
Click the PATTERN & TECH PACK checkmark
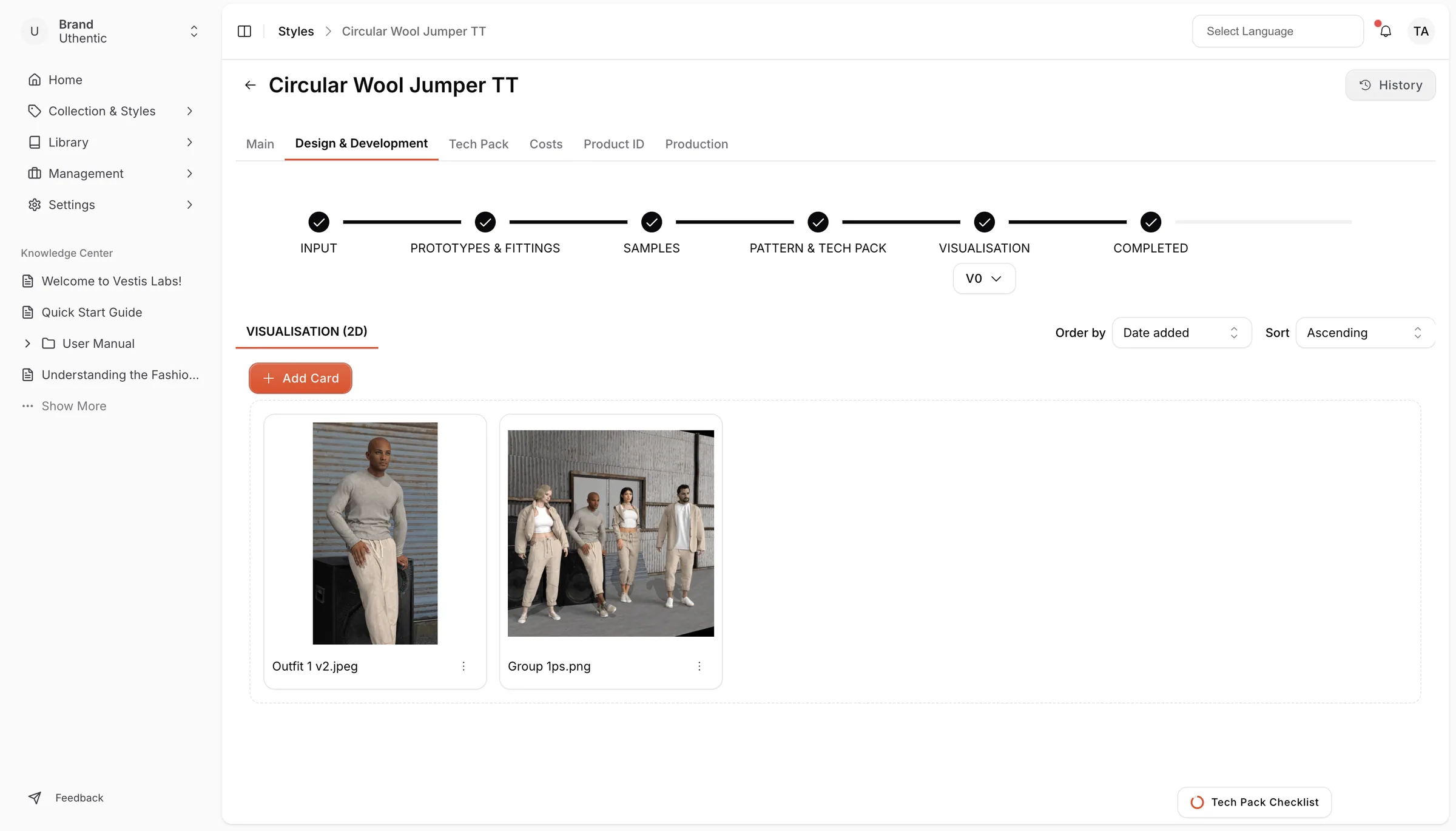pyautogui.click(x=818, y=222)
